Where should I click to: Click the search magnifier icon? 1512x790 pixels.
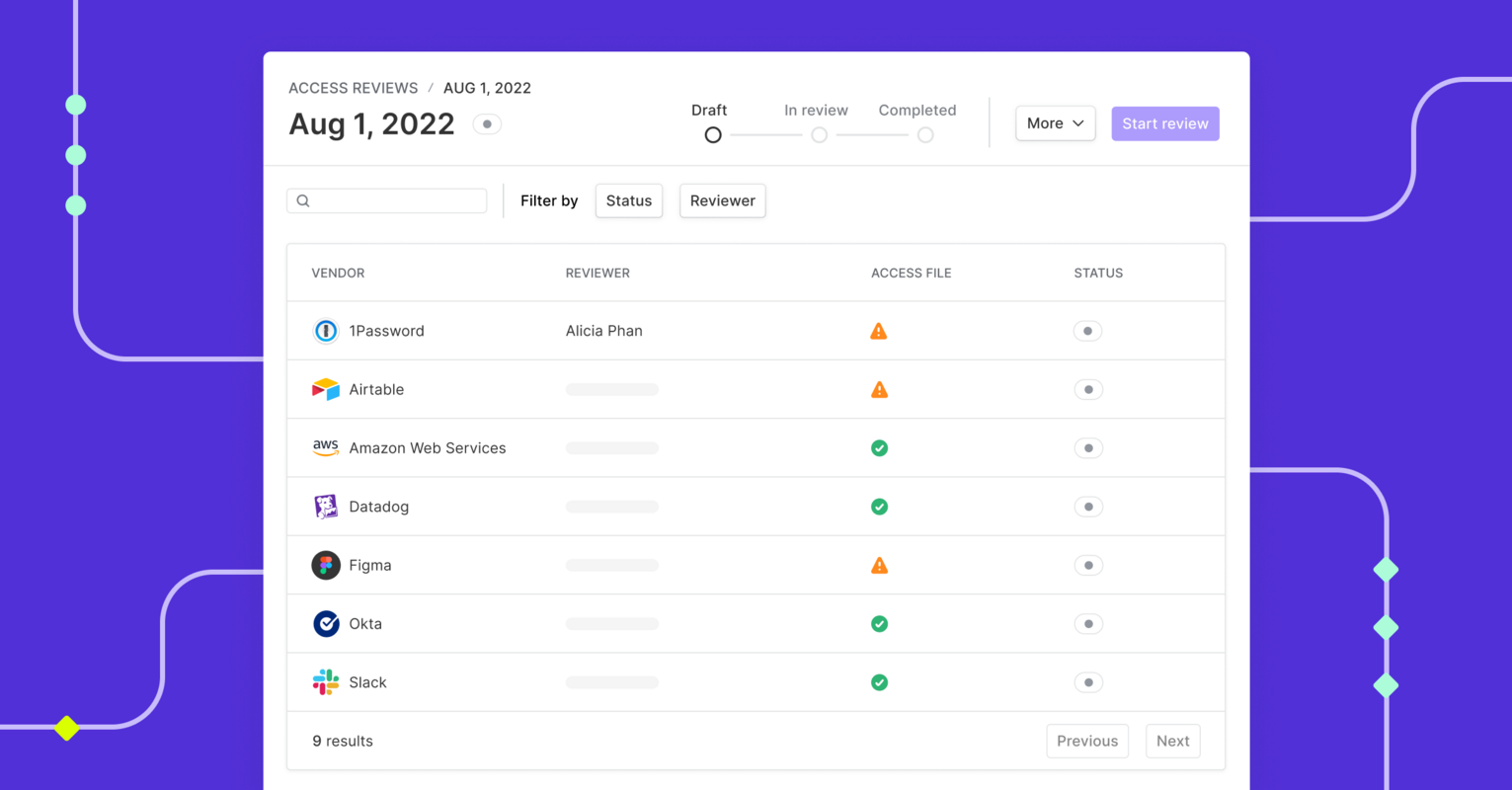(x=302, y=200)
